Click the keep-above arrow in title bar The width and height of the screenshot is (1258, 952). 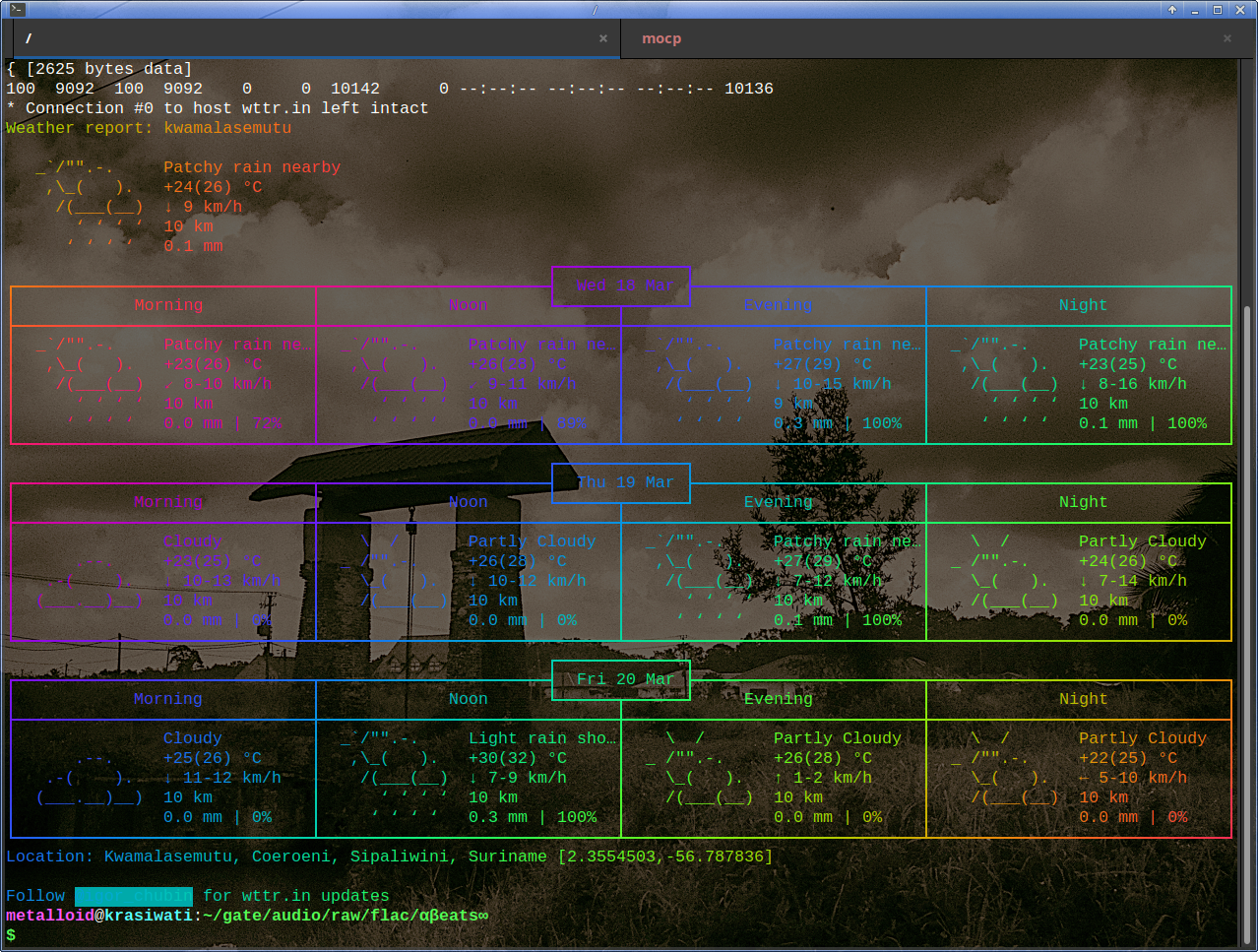(1172, 9)
